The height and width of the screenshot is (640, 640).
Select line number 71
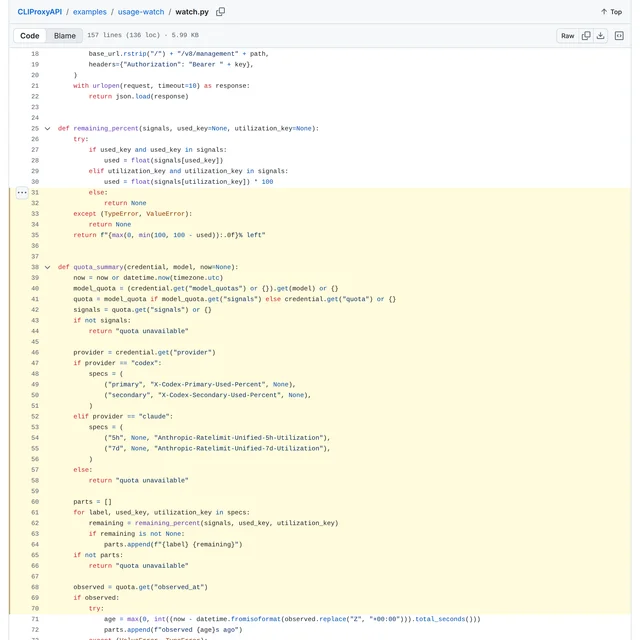click(35, 619)
